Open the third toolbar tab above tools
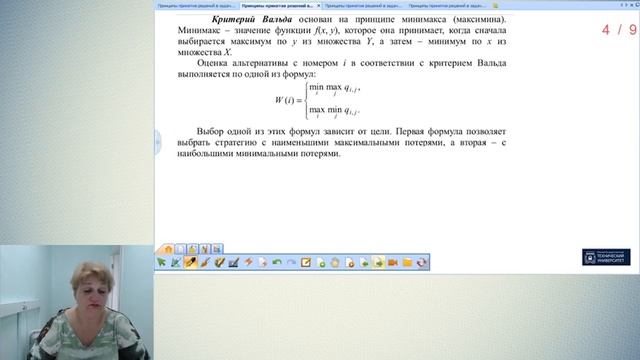The width and height of the screenshot is (640, 360). tap(193, 249)
